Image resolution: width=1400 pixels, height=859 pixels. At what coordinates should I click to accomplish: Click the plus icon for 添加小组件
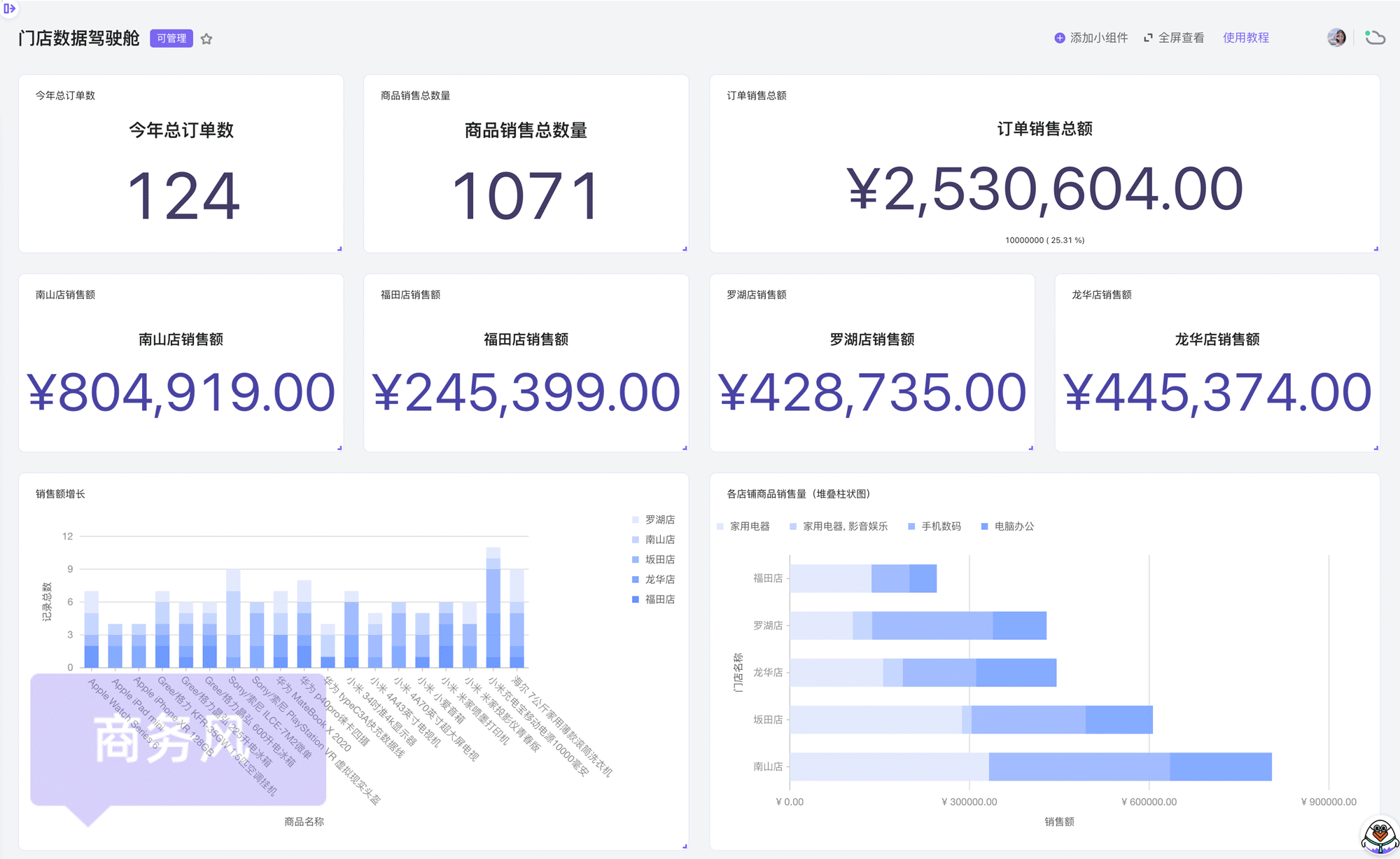1059,38
